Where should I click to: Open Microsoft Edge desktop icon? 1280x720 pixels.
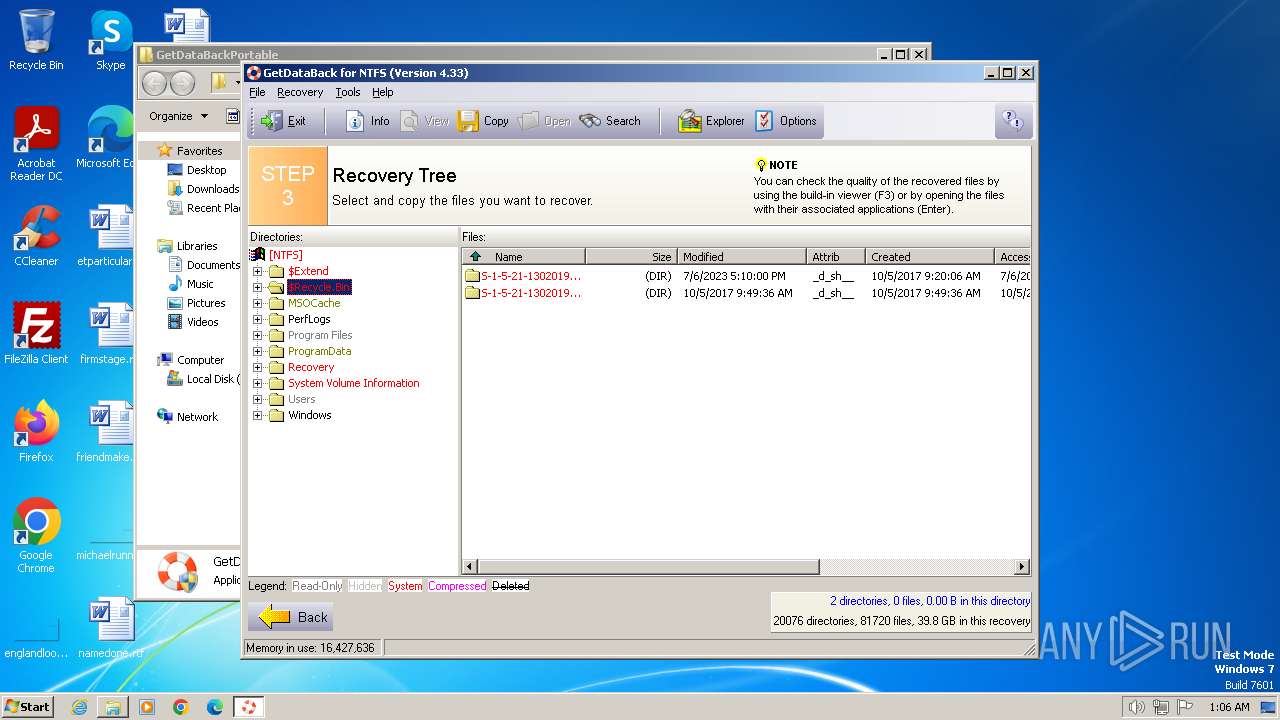tap(106, 137)
